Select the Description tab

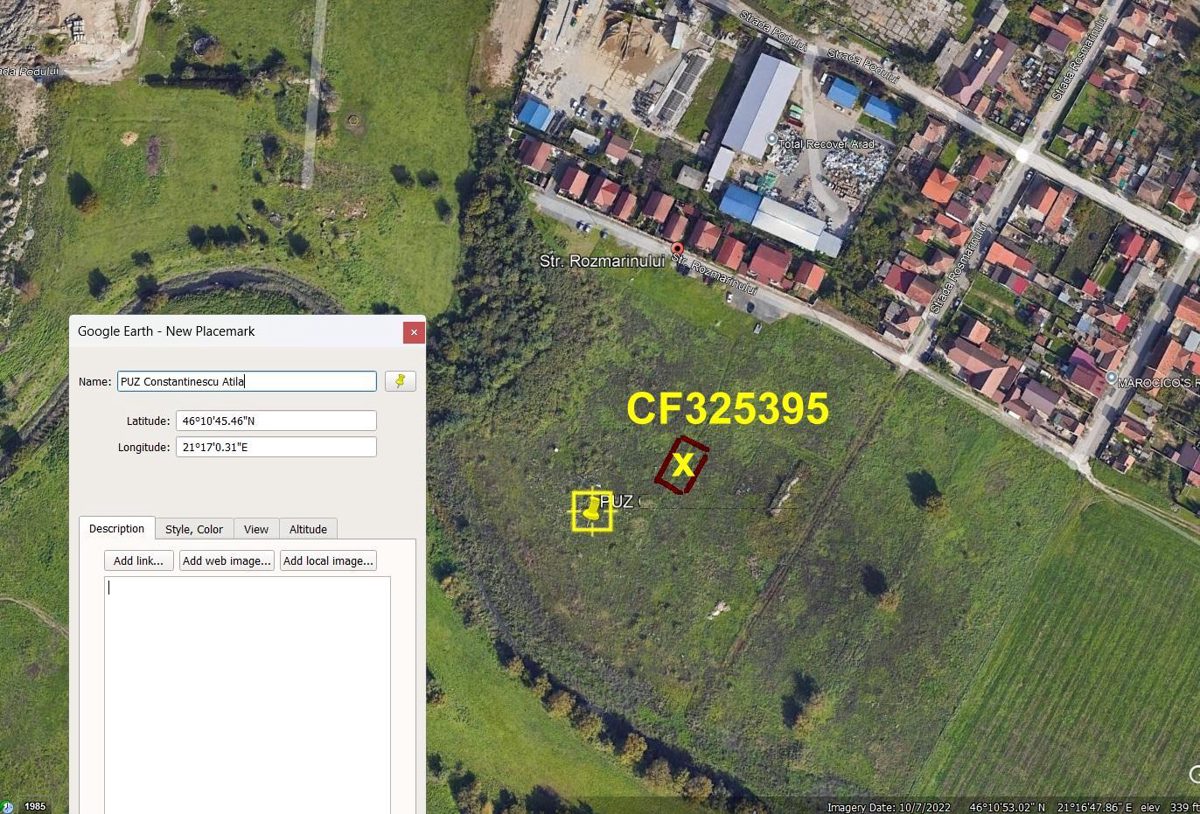117,528
